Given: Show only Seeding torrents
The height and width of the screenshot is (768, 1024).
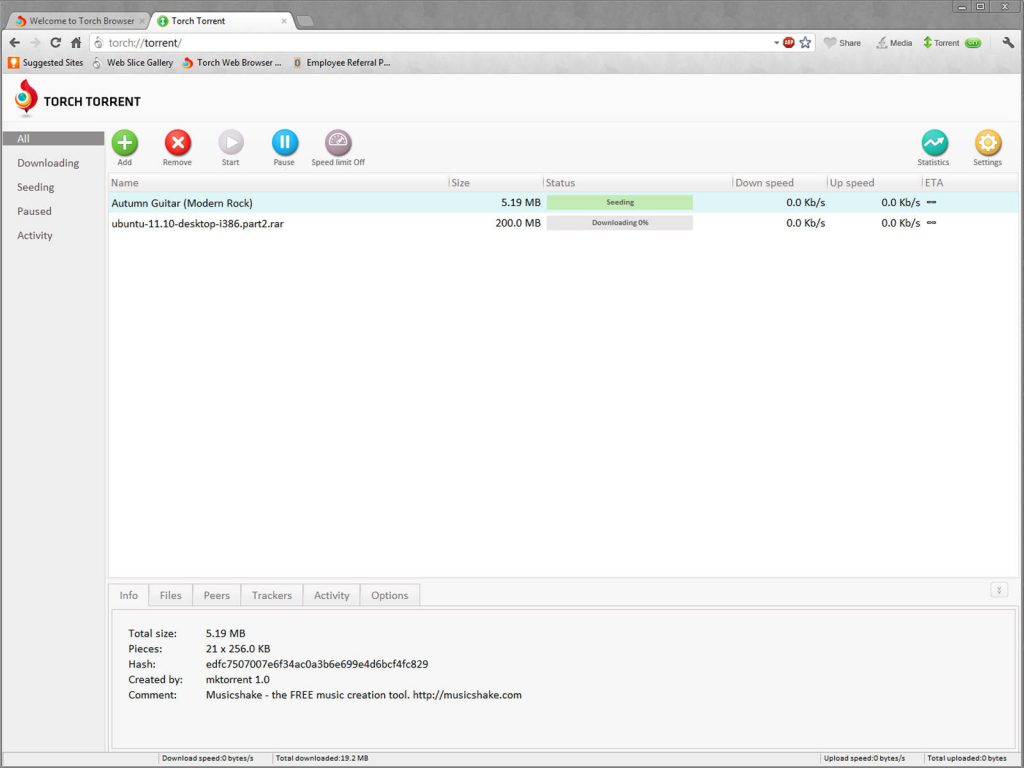Looking at the screenshot, I should pos(35,187).
